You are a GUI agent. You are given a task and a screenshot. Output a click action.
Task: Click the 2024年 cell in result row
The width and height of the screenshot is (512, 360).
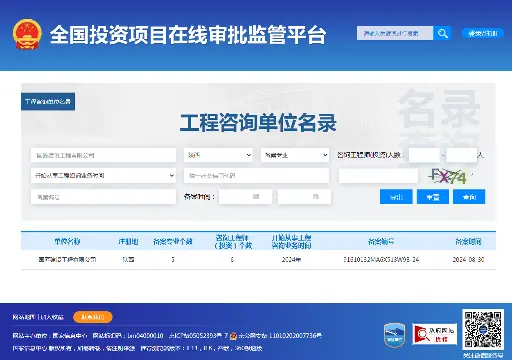click(291, 259)
